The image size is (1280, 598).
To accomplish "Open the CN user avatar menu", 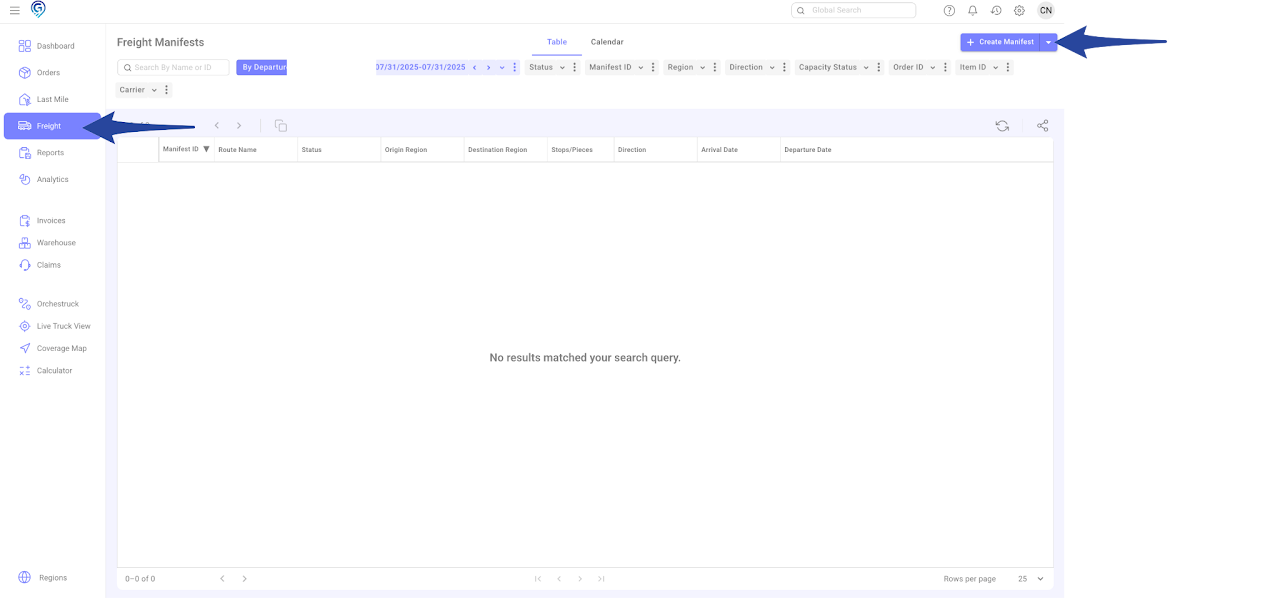I will coord(1045,10).
